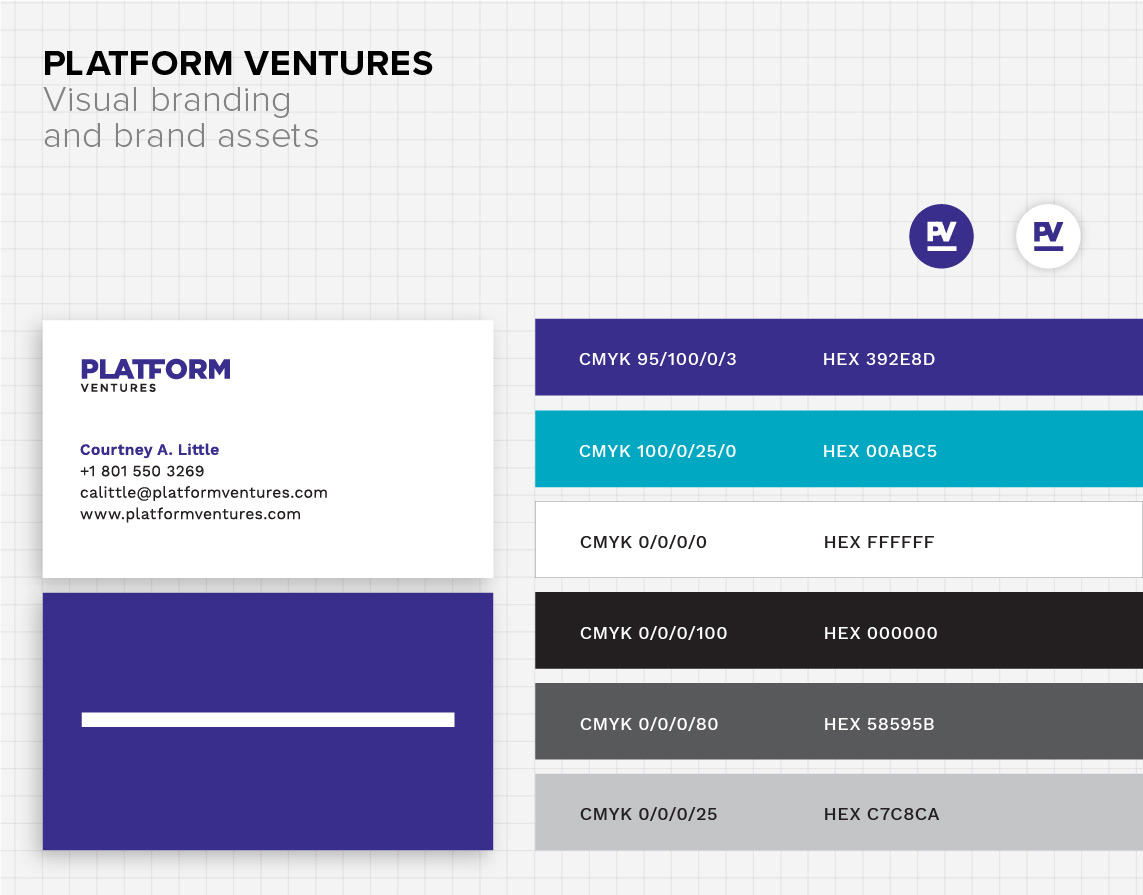Click the HEX 00ABC5 text label
Screen dimensions: 1143x895
coord(880,451)
